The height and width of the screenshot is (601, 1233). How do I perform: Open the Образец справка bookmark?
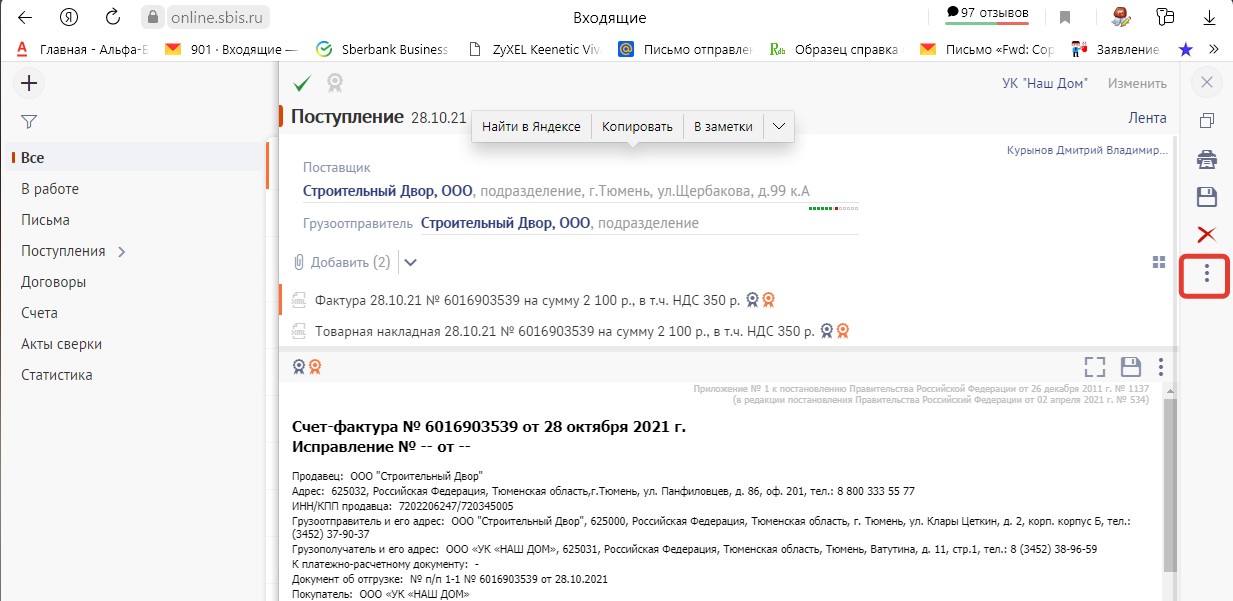click(x=836, y=49)
